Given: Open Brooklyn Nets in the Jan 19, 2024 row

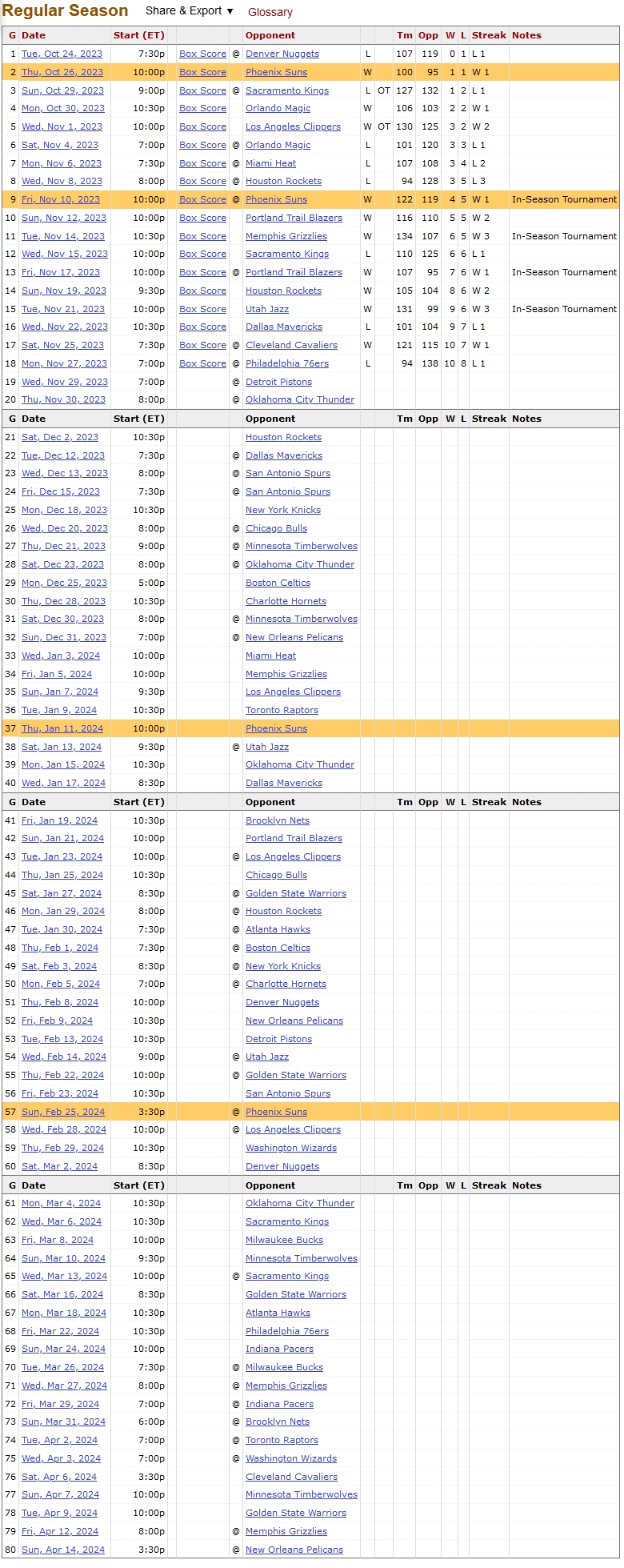Looking at the screenshot, I should tap(277, 820).
